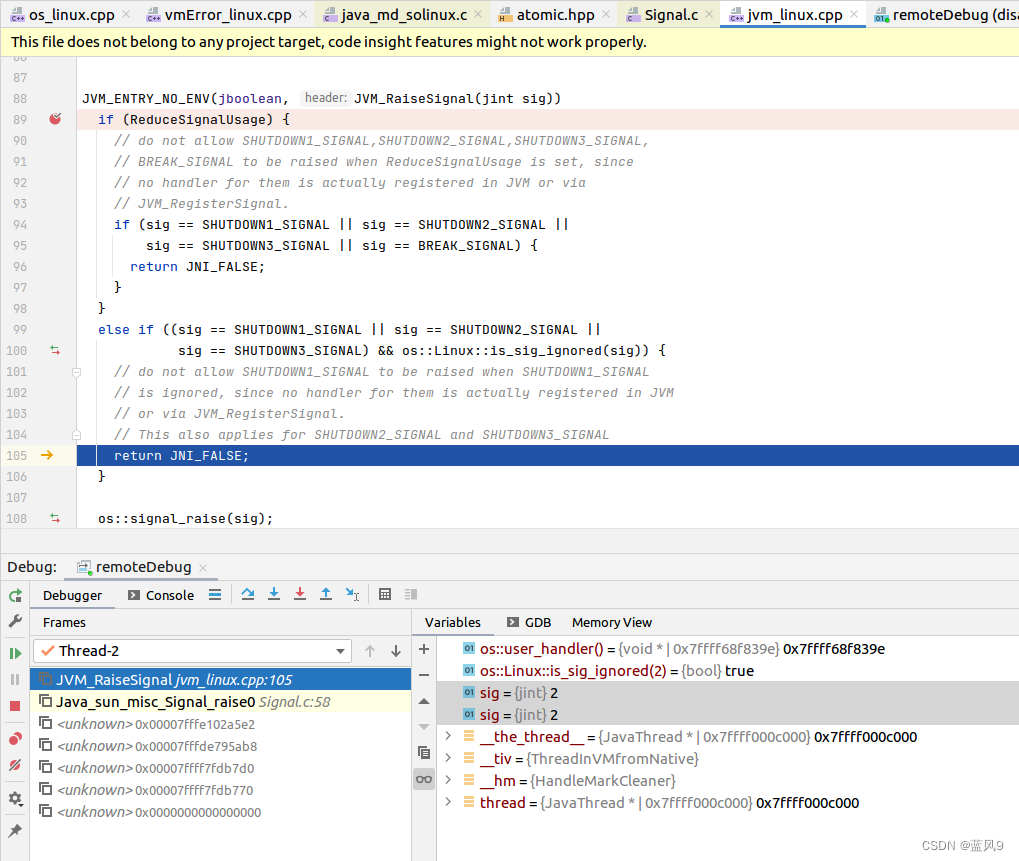The height and width of the screenshot is (861, 1019).
Task: Select unknown frame 0x00007ffff7fdb7d0
Action: [x=221, y=768]
